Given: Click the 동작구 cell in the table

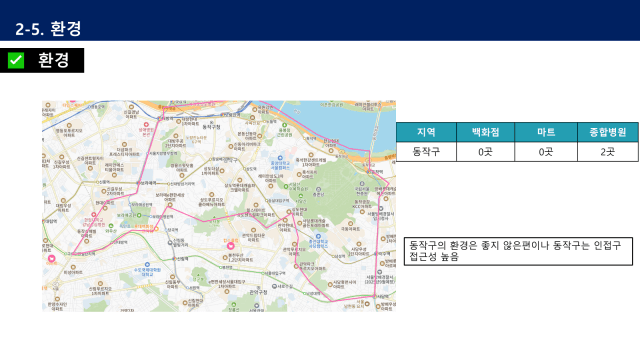Looking at the screenshot, I should 426,152.
